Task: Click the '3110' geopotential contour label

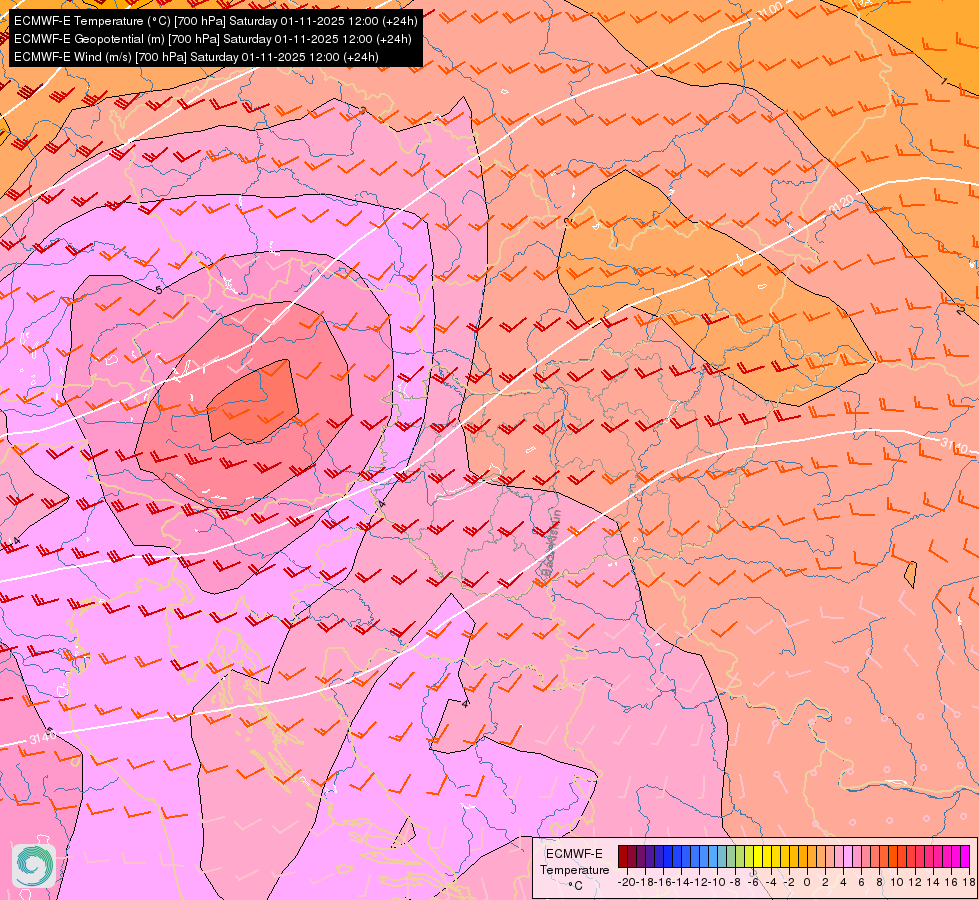Action: [953, 445]
